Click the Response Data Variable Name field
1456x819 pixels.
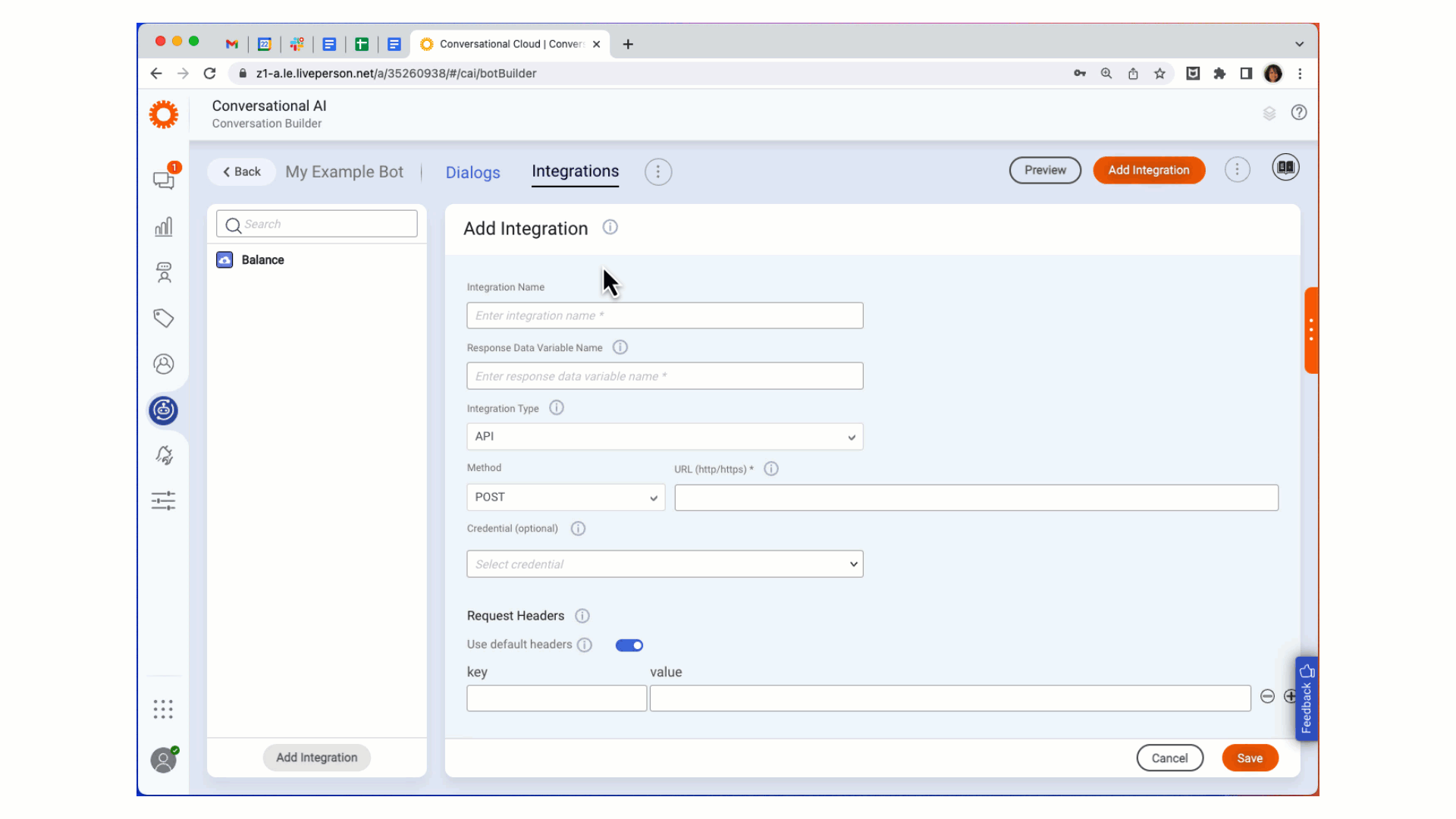pos(665,376)
